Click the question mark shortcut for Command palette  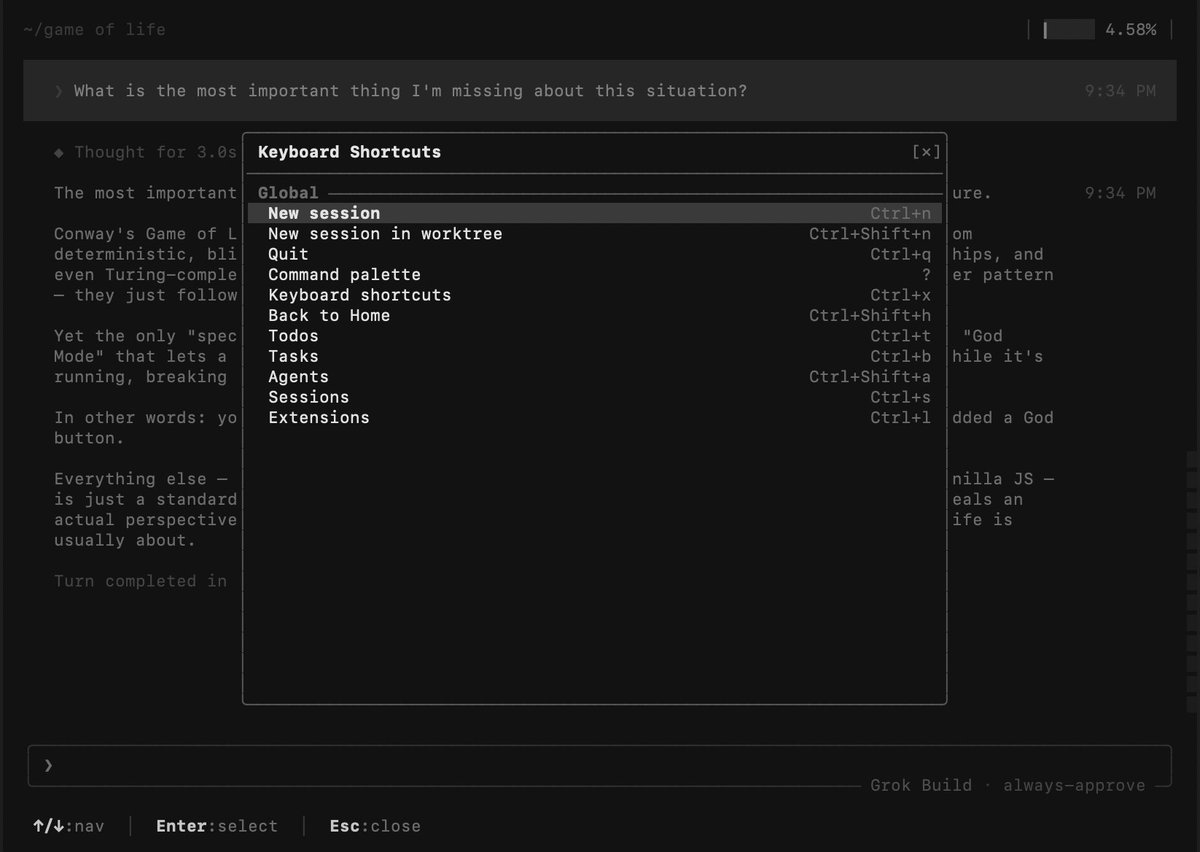[926, 275]
